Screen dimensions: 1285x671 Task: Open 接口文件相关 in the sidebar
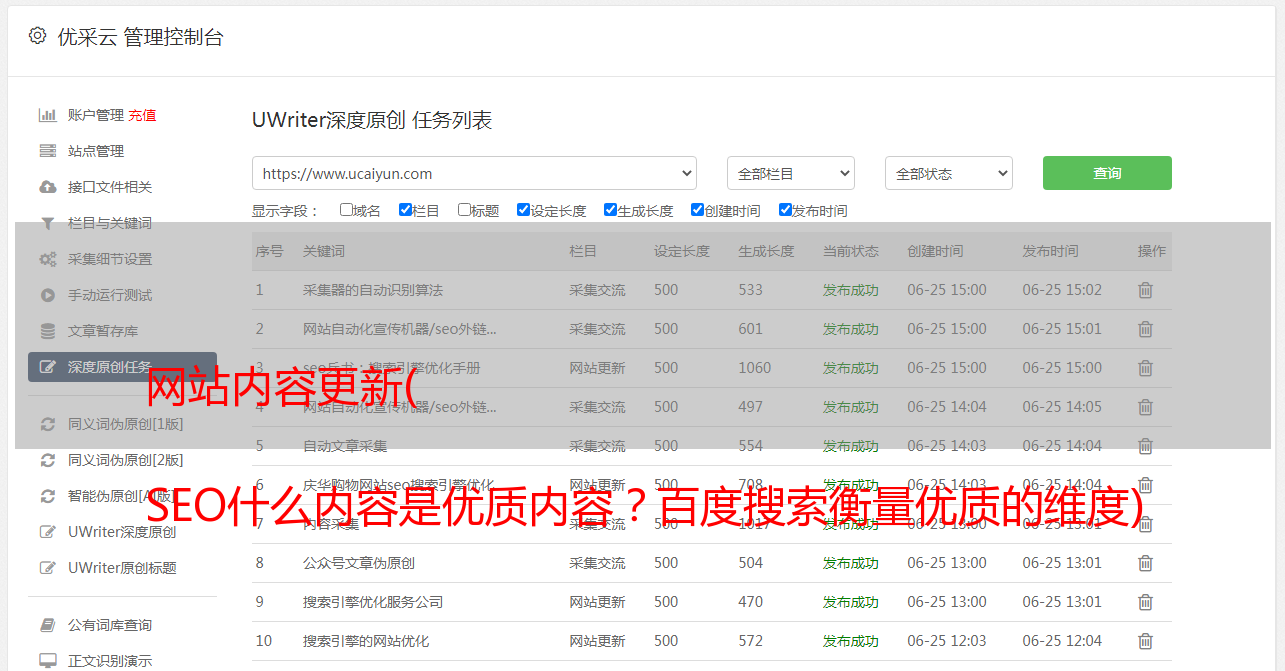click(x=110, y=187)
